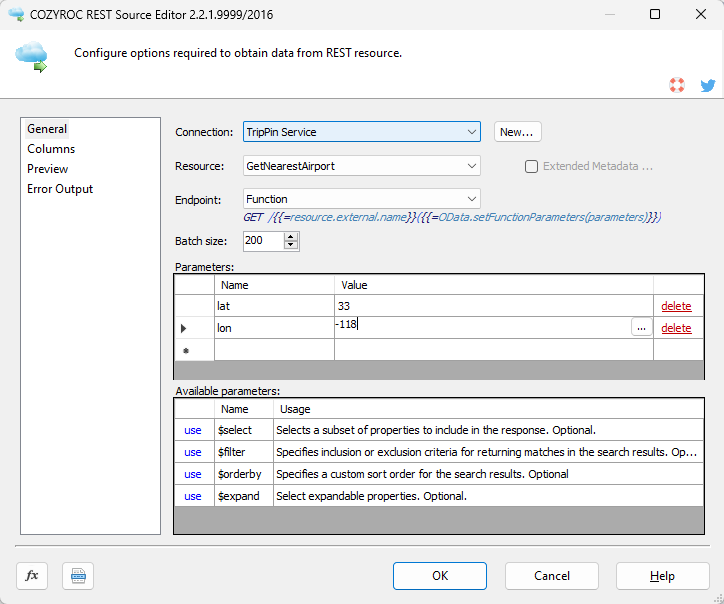Click the $orderby name cell
724x604 pixels.
click(x=244, y=474)
